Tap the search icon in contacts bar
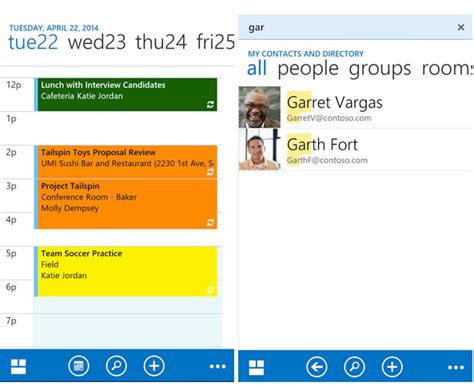Image resolution: width=474 pixels, height=386 pixels. (354, 367)
